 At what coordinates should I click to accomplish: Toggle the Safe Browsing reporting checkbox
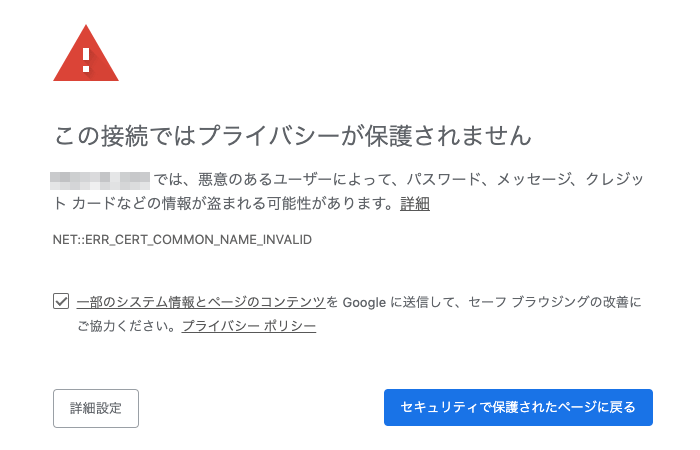(x=61, y=301)
